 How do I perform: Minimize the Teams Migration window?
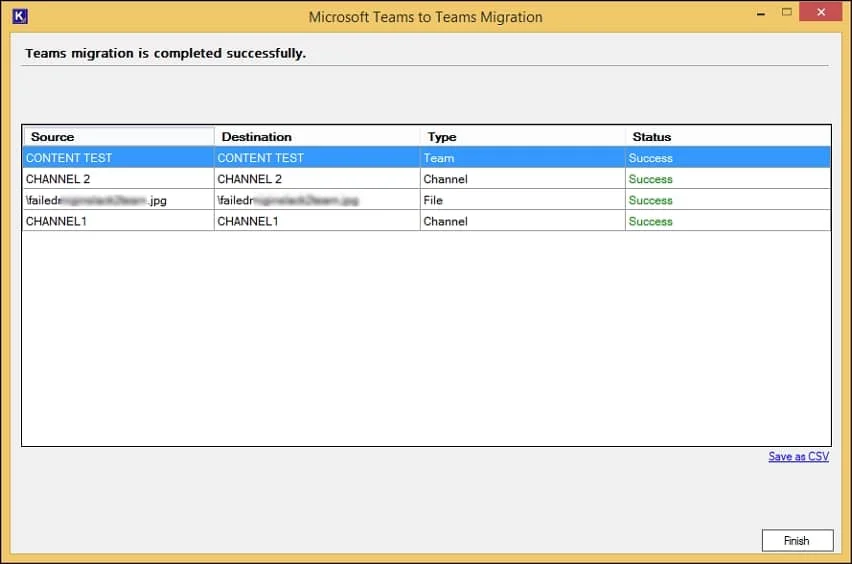(x=761, y=12)
